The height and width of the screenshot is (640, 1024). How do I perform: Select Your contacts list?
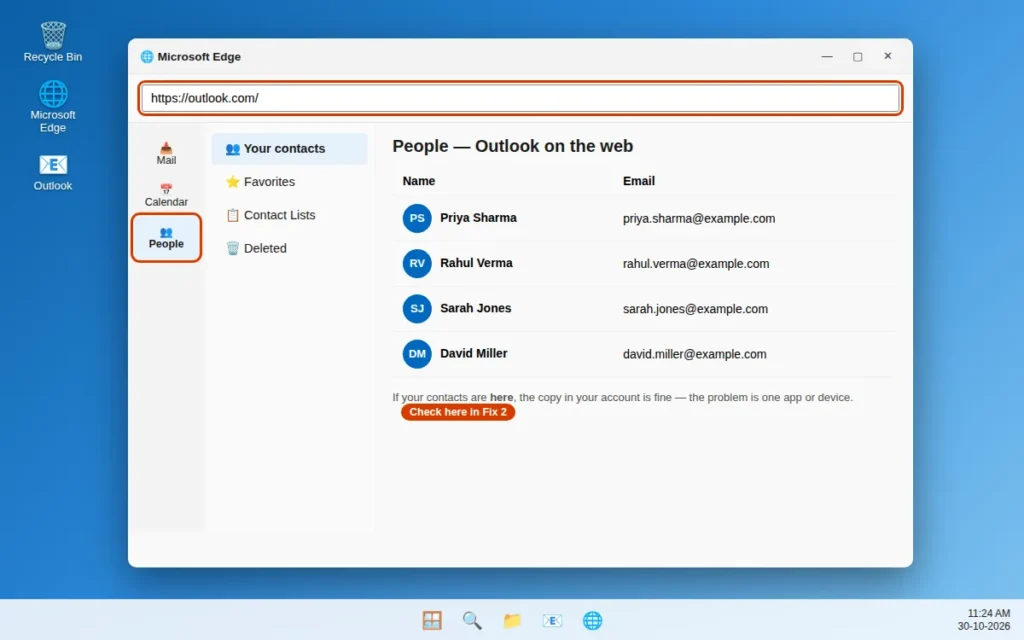(289, 149)
